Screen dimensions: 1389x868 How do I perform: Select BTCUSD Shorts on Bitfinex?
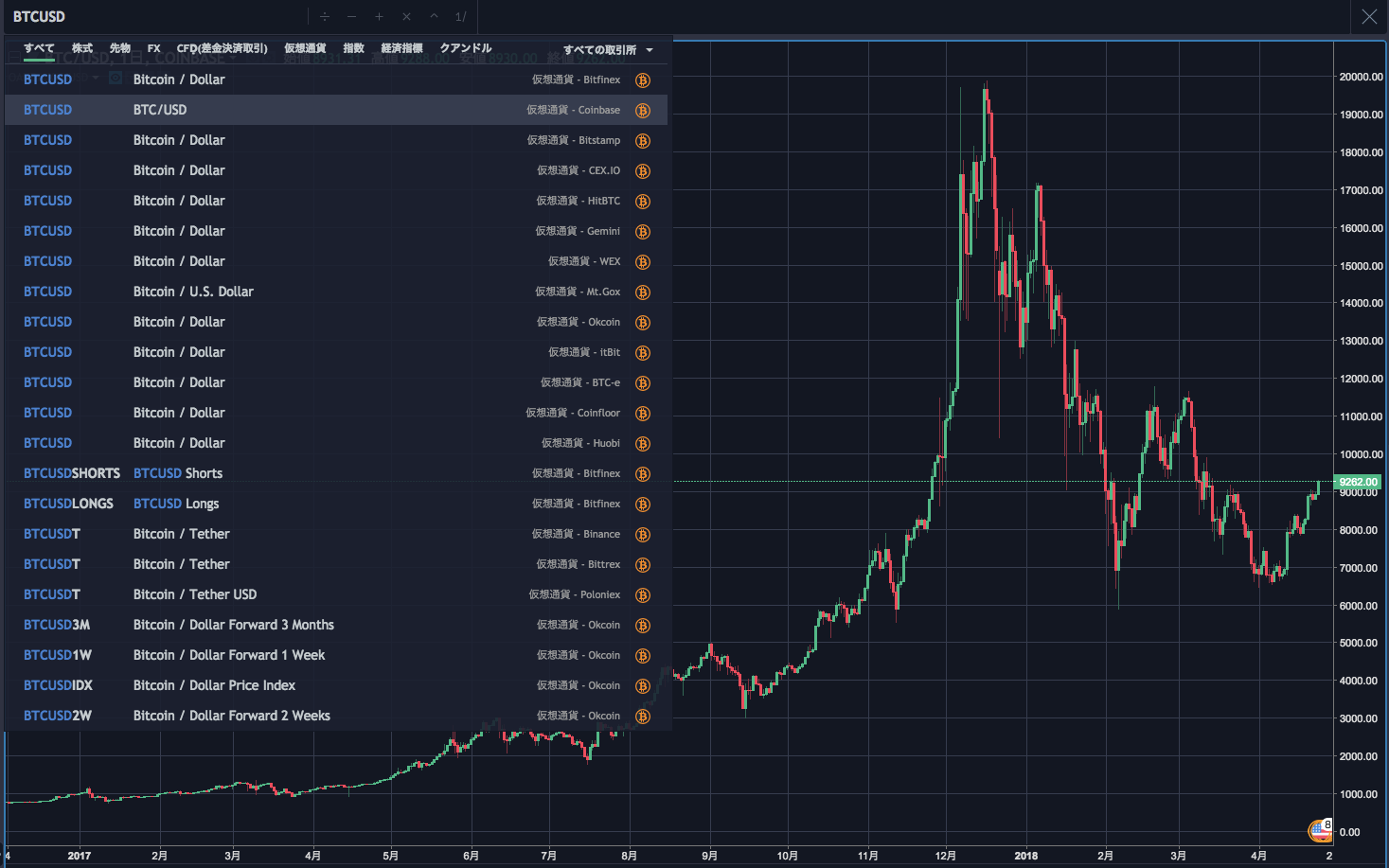(336, 473)
